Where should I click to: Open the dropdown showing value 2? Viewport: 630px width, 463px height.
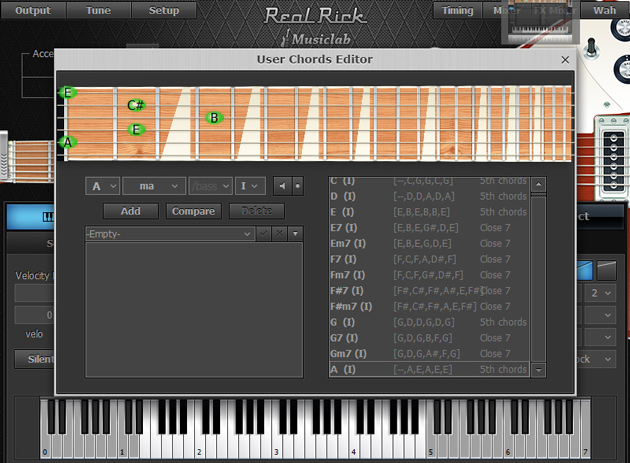(601, 293)
